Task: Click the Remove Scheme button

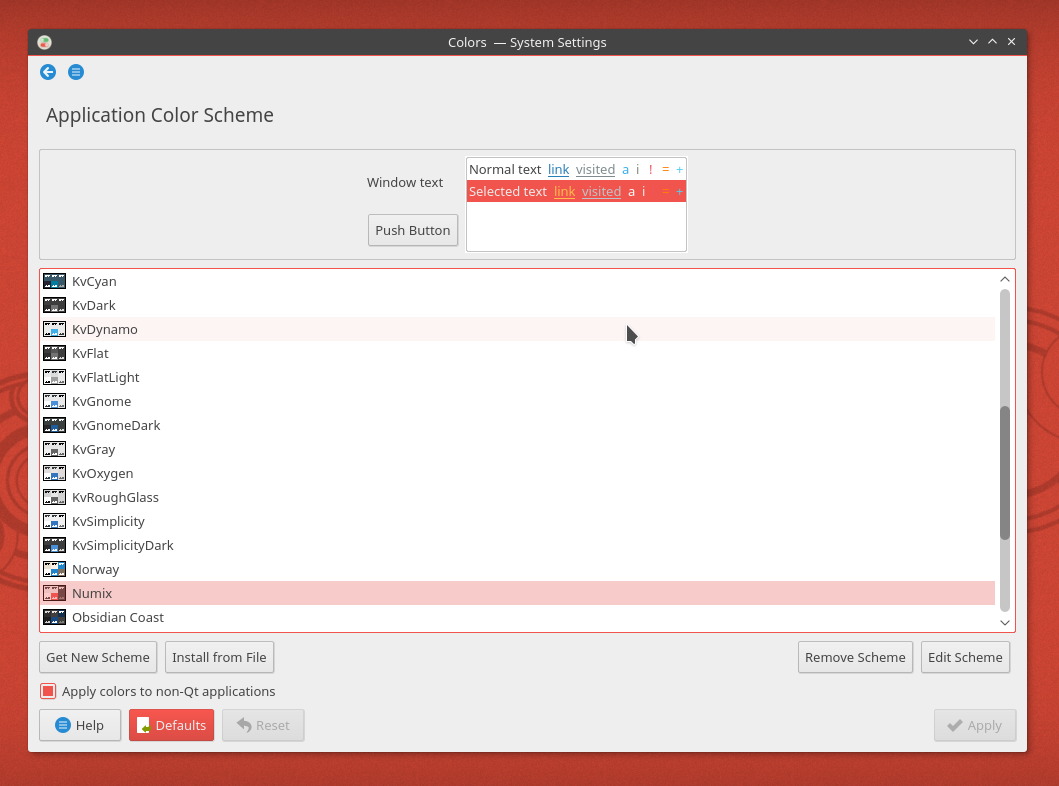Action: point(855,657)
